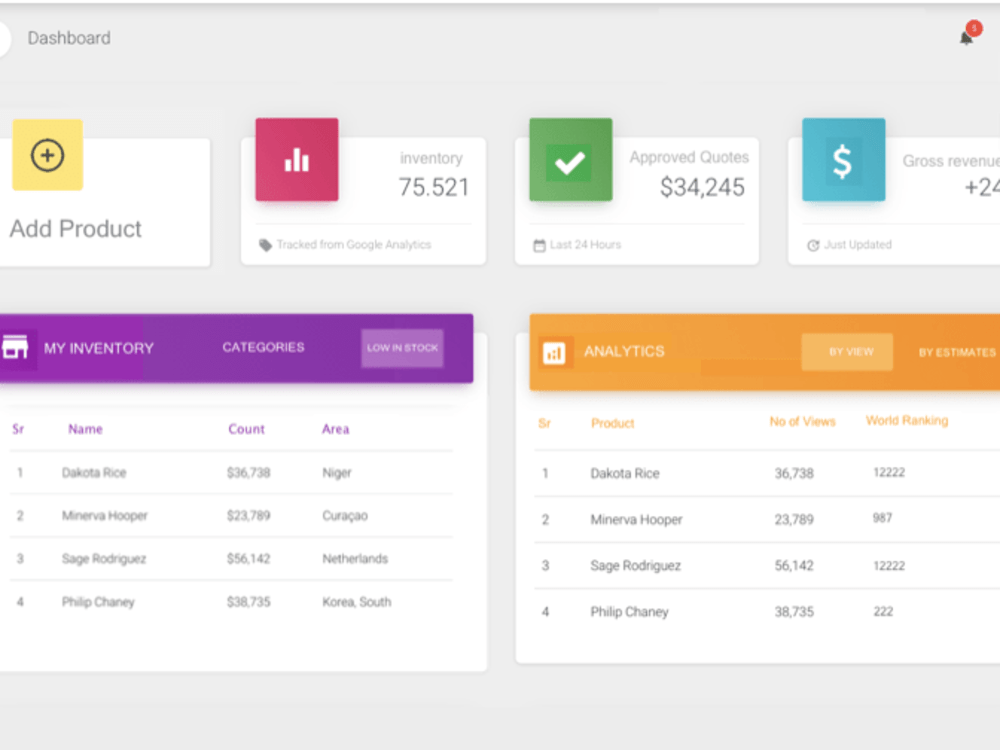The width and height of the screenshot is (1000, 750).
Task: Select Philip Chaney in the inventory table
Action: (x=98, y=602)
